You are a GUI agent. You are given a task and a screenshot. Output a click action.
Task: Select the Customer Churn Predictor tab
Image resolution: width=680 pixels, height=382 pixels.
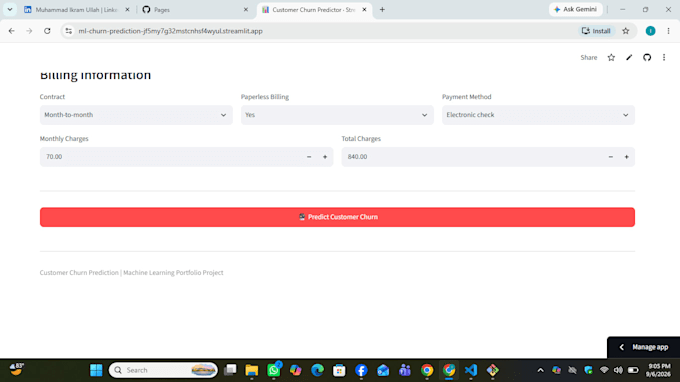tap(313, 10)
